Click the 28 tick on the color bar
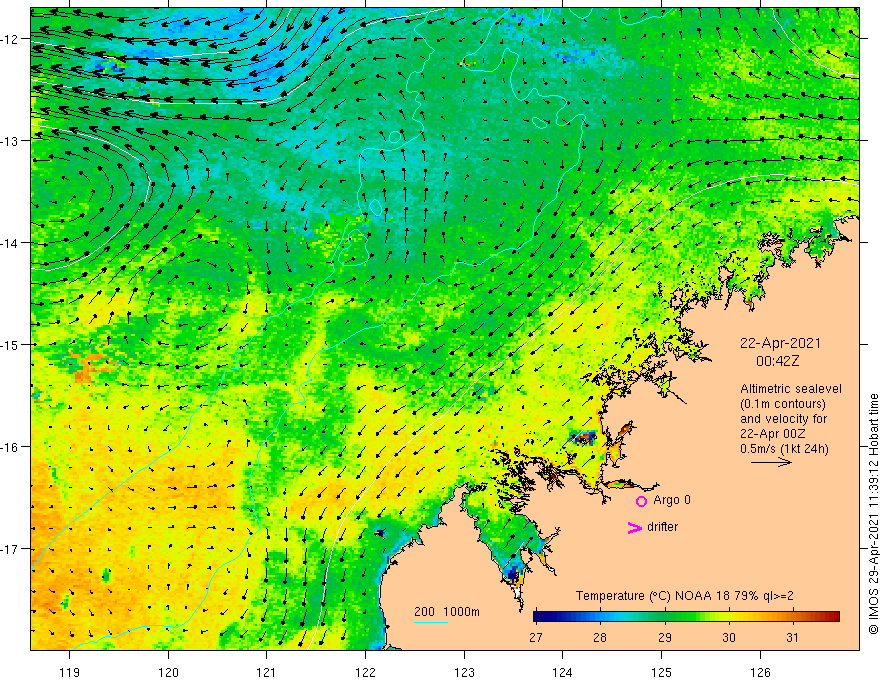This screenshot has height=680, width=880. (601, 637)
